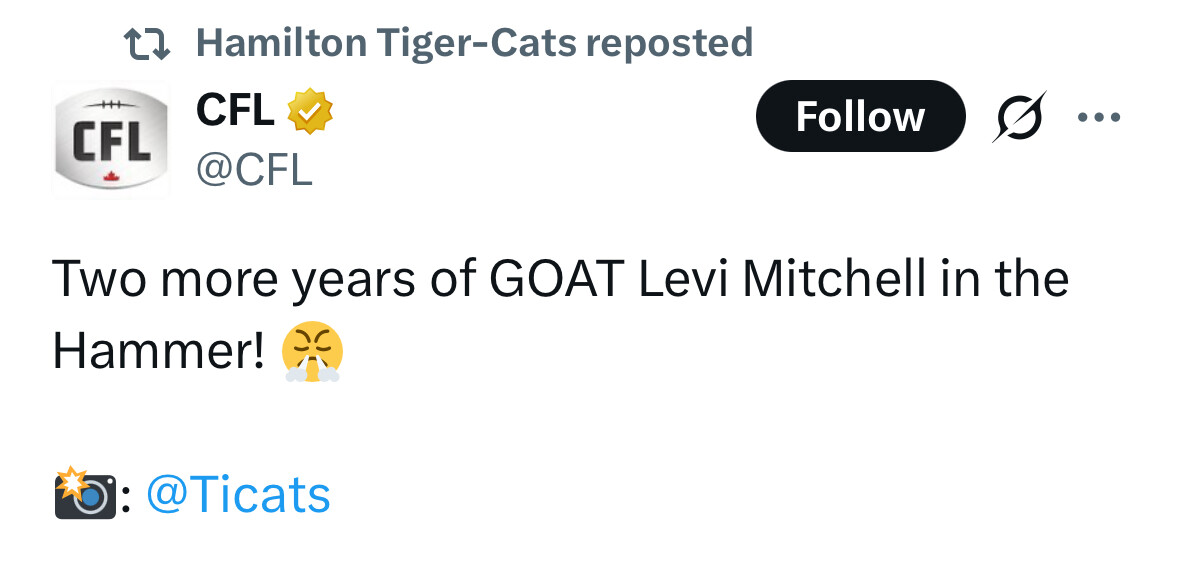Viewport: 1179px width, 566px height.
Task: Open the @Ticats mention link
Action: pyautogui.click(x=238, y=495)
